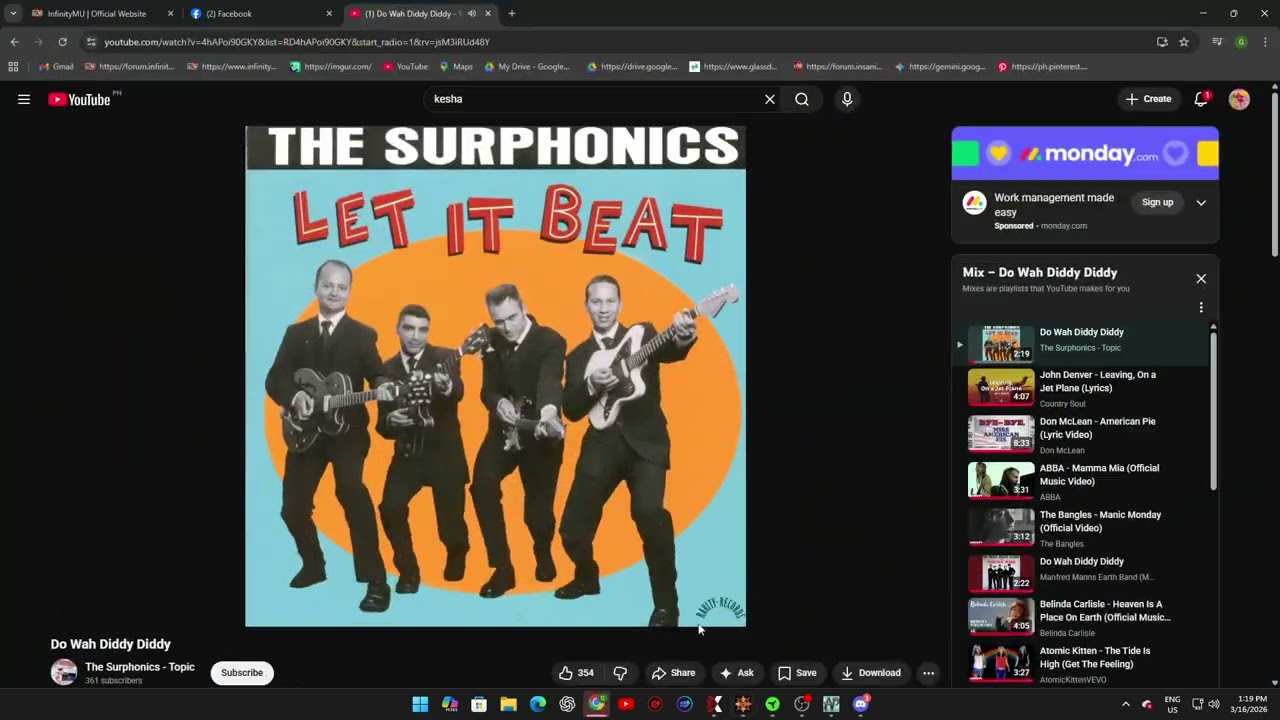Viewport: 1280px width, 720px height.
Task: Expand the monday.com ad details
Action: click(1201, 203)
